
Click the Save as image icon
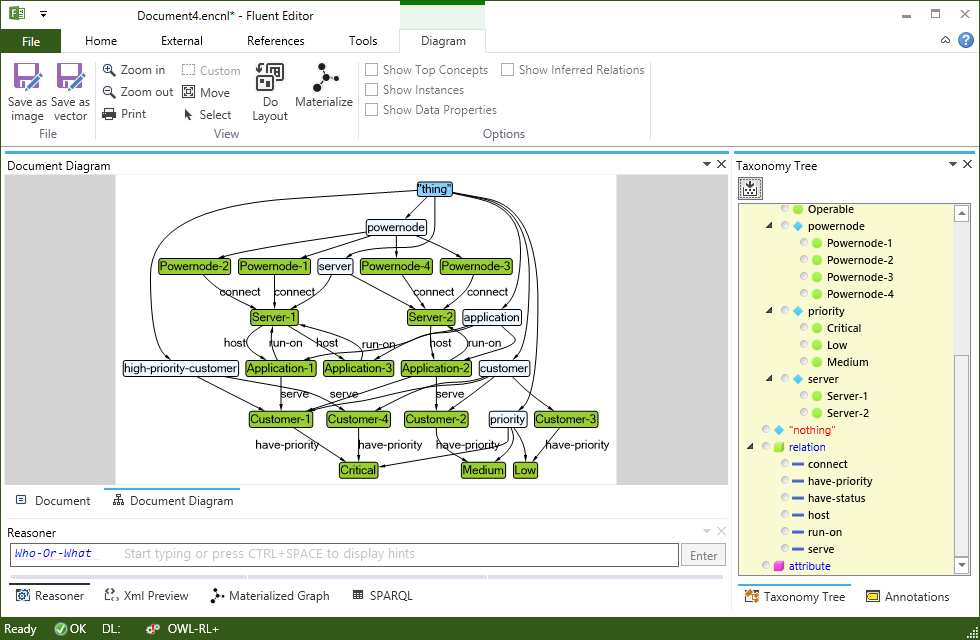click(x=27, y=88)
